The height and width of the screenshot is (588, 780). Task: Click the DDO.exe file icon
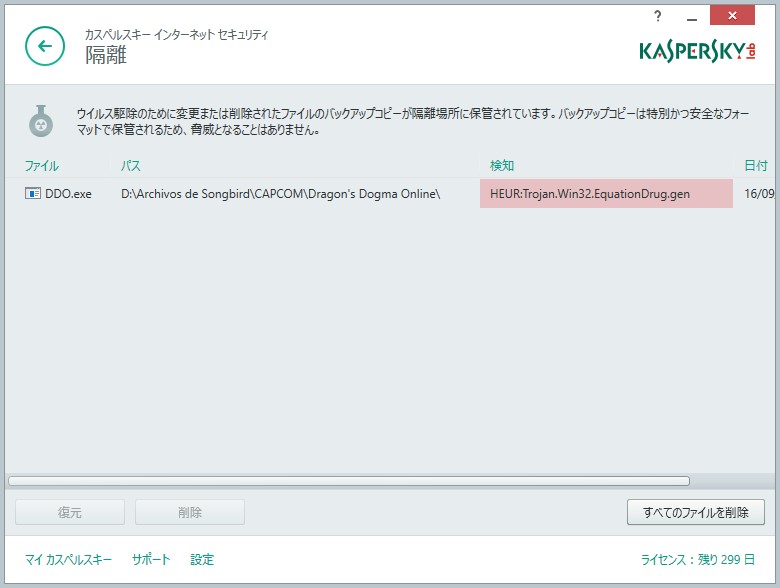pyautogui.click(x=33, y=194)
